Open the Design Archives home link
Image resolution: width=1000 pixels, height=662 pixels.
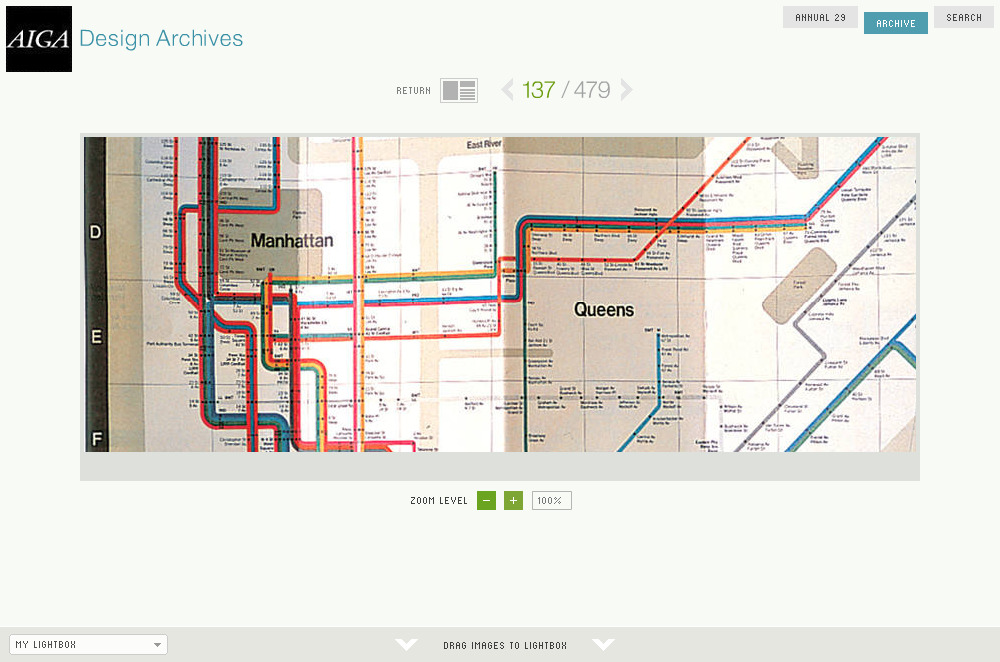(161, 39)
